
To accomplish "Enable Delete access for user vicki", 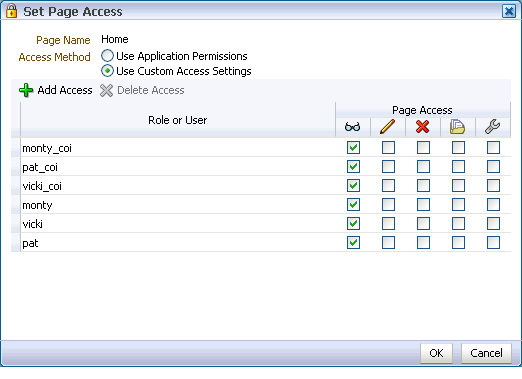I will 423,224.
